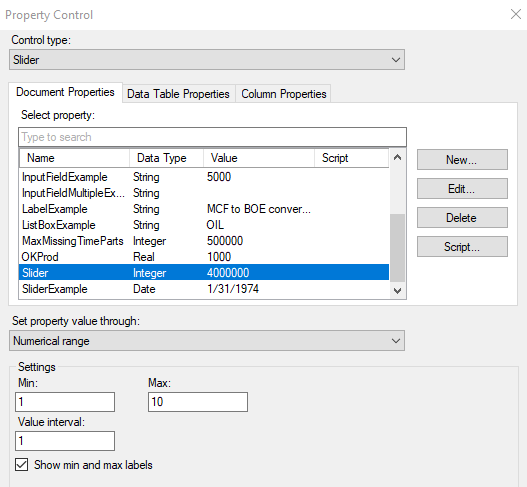Select the SliderExample date property
527x487 pixels.
pos(204,289)
